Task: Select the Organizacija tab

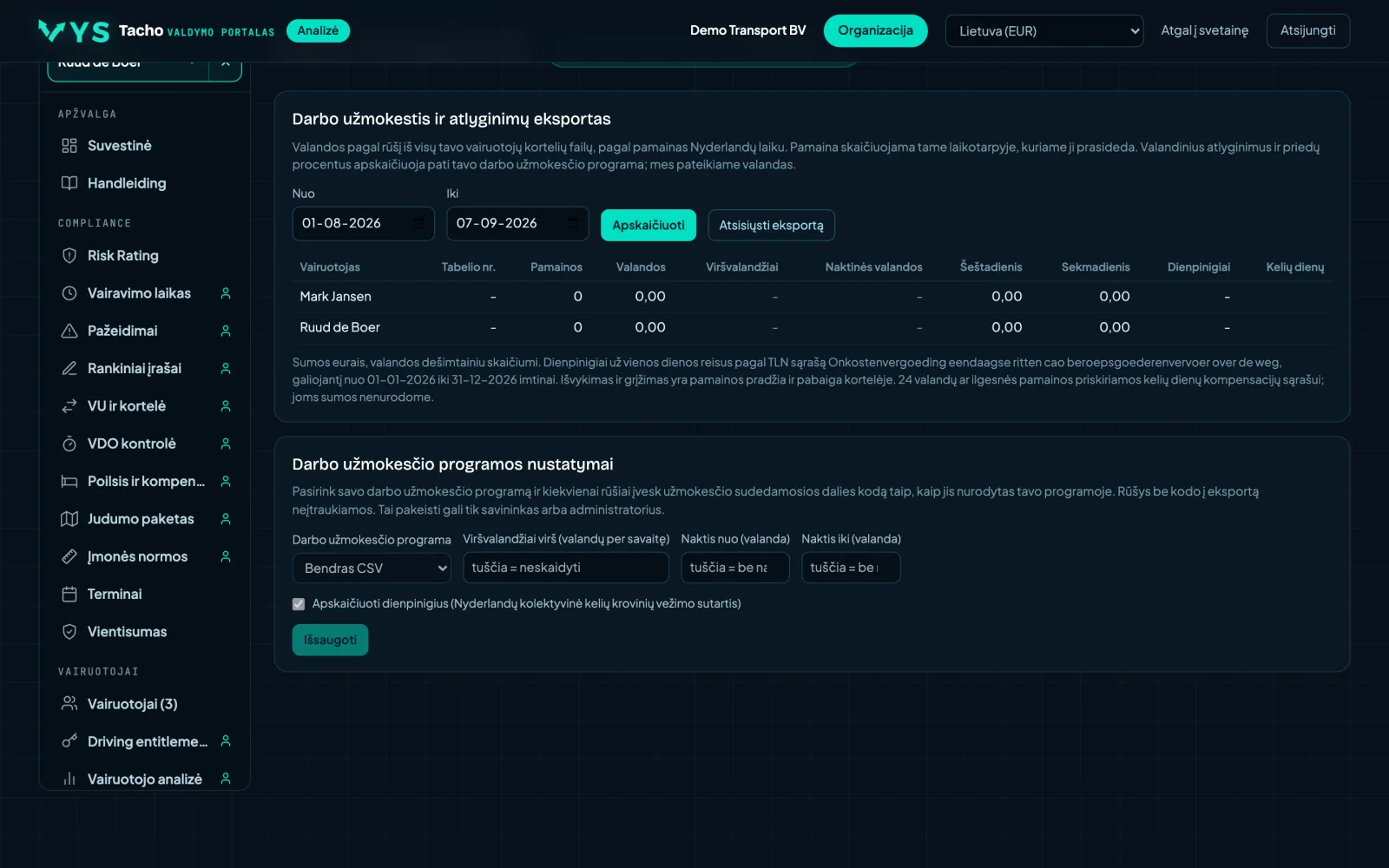Action: point(875,30)
